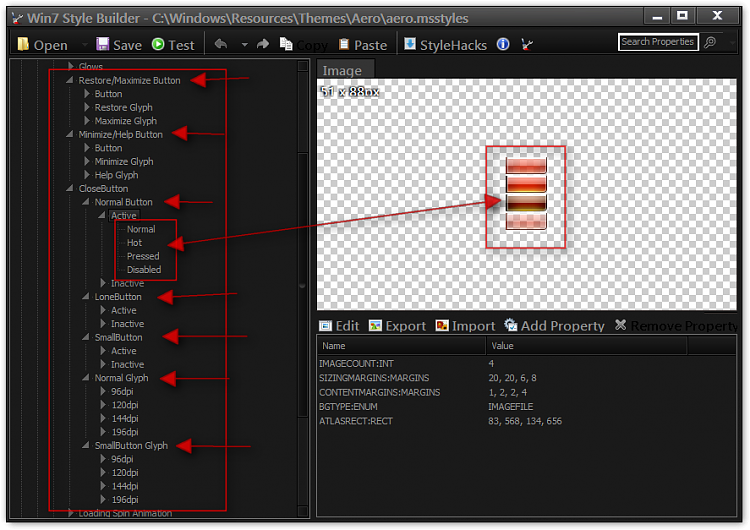
Task: Run the theme with the Test button
Action: (x=173, y=45)
